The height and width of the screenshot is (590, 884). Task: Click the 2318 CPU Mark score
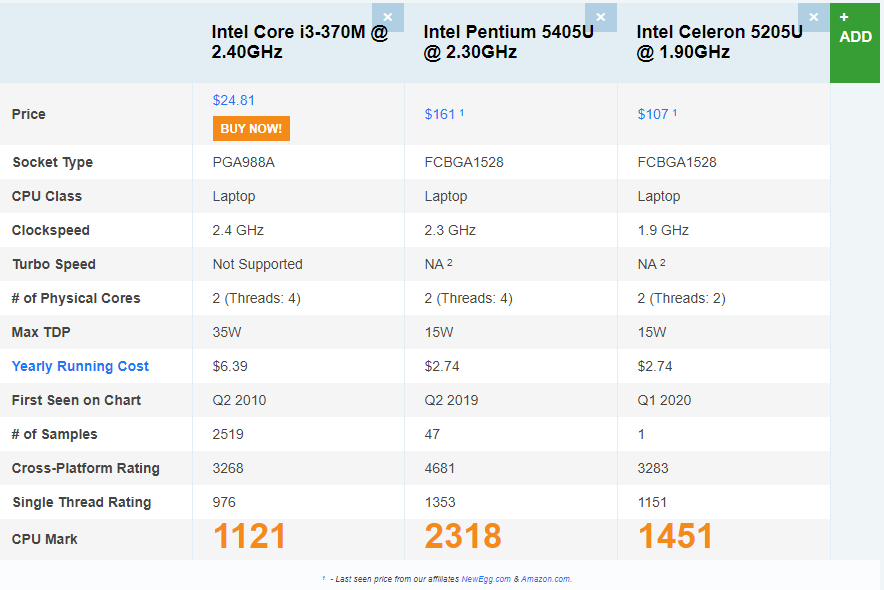(x=463, y=536)
